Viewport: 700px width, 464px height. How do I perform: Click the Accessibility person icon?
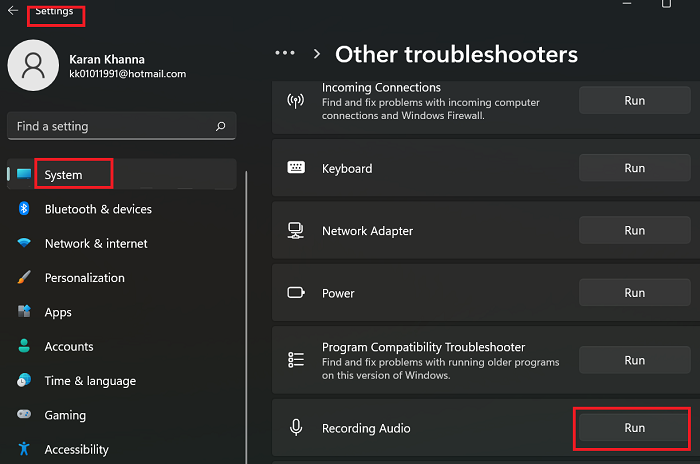(24, 450)
